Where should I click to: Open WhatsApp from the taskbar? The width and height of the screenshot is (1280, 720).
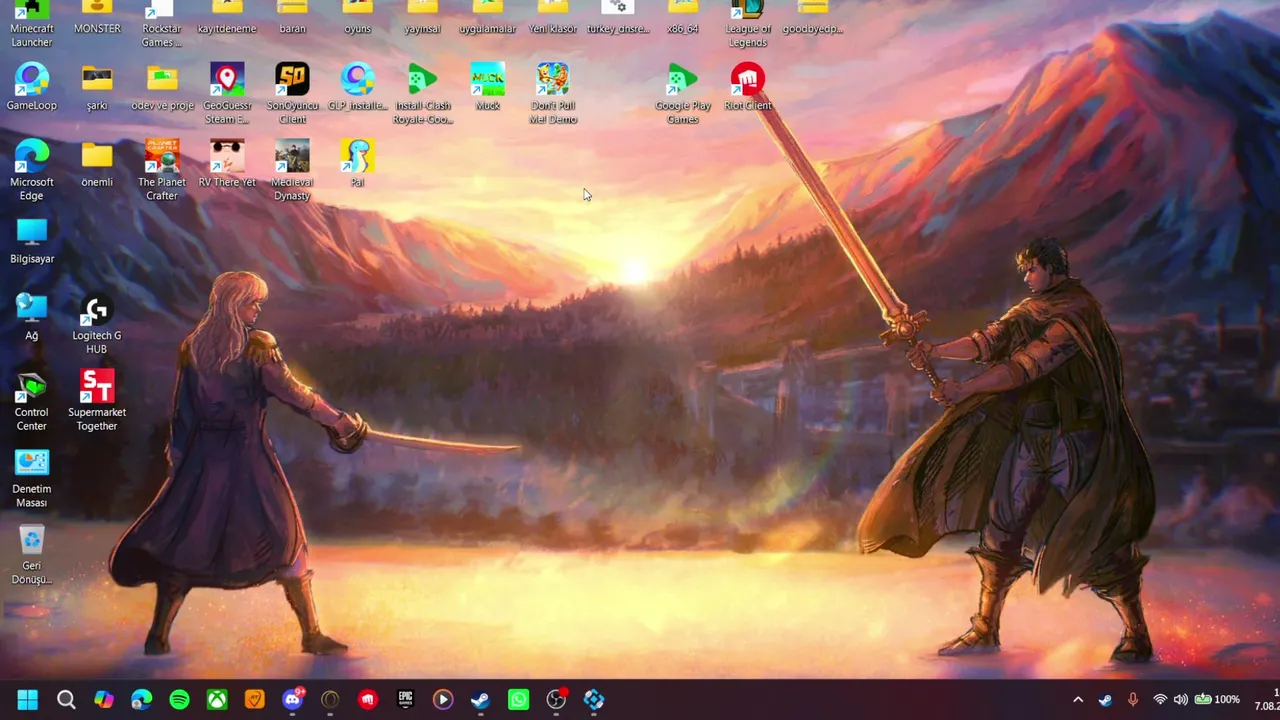518,700
